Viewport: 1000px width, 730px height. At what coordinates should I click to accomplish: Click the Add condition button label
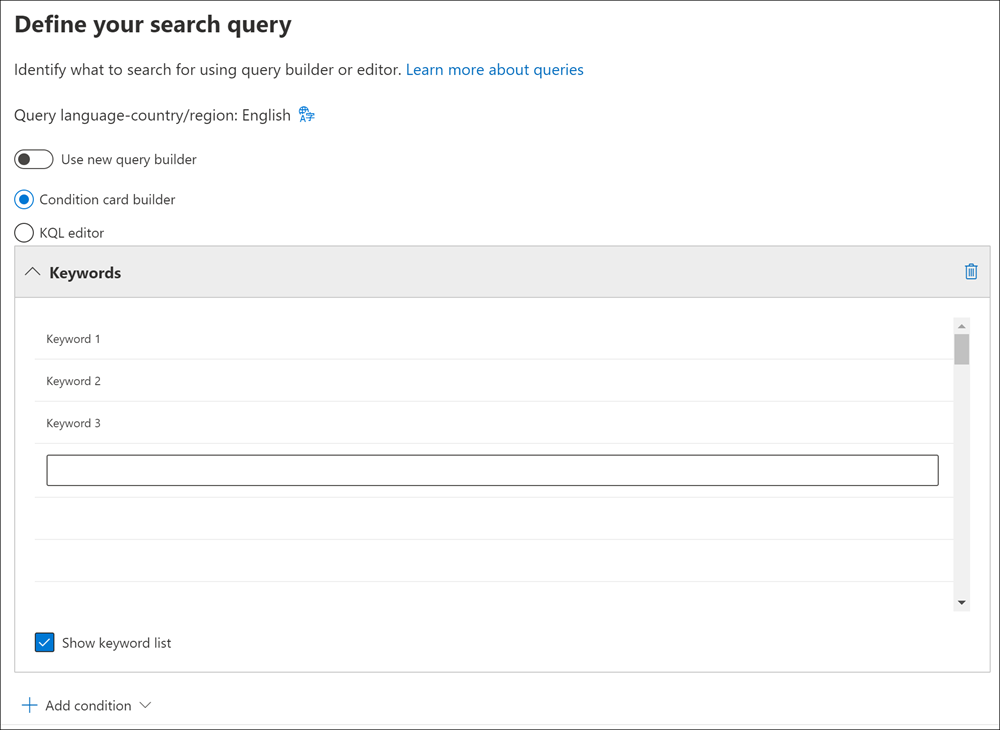tap(88, 705)
